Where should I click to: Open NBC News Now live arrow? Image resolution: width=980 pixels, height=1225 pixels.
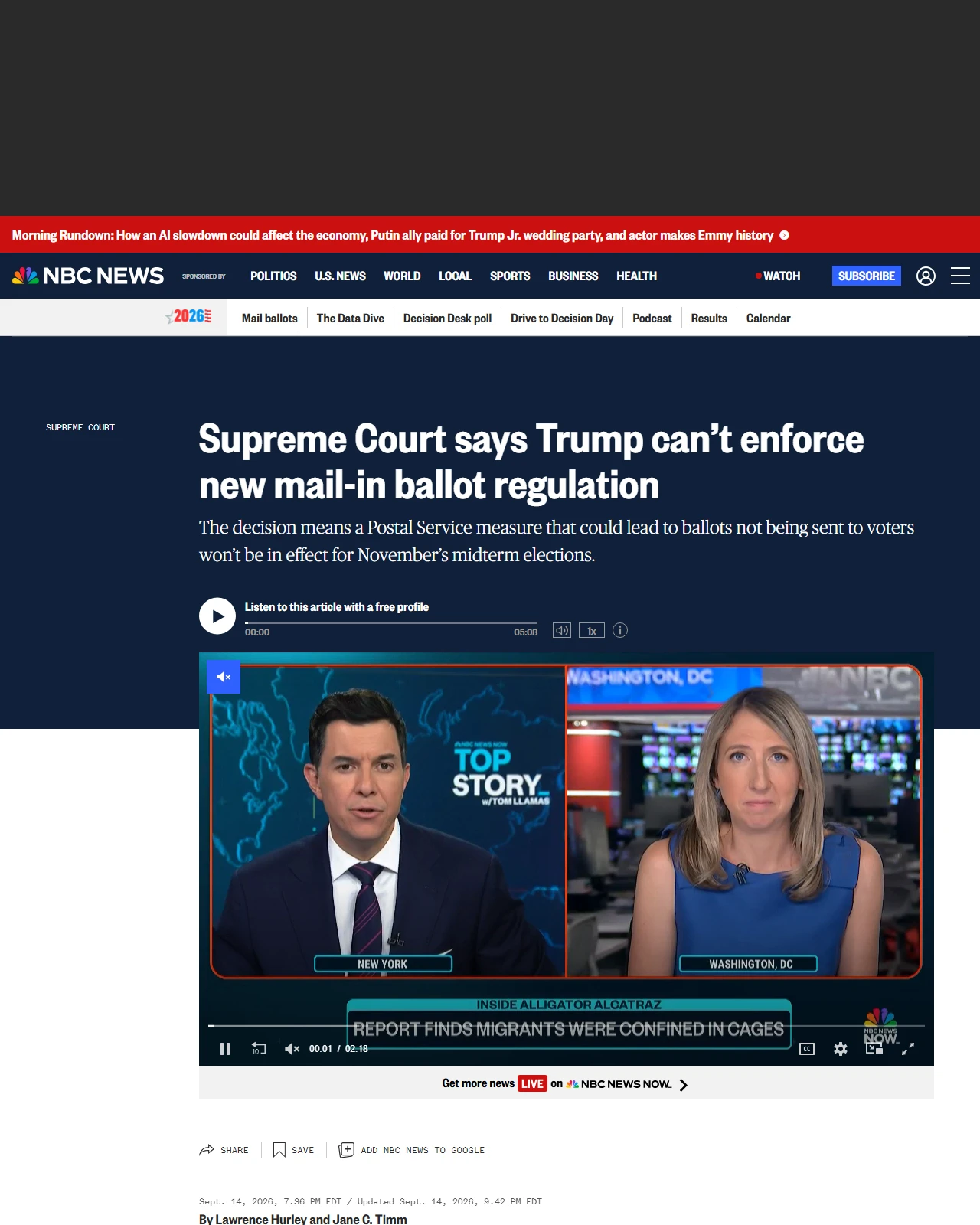[x=684, y=1084]
